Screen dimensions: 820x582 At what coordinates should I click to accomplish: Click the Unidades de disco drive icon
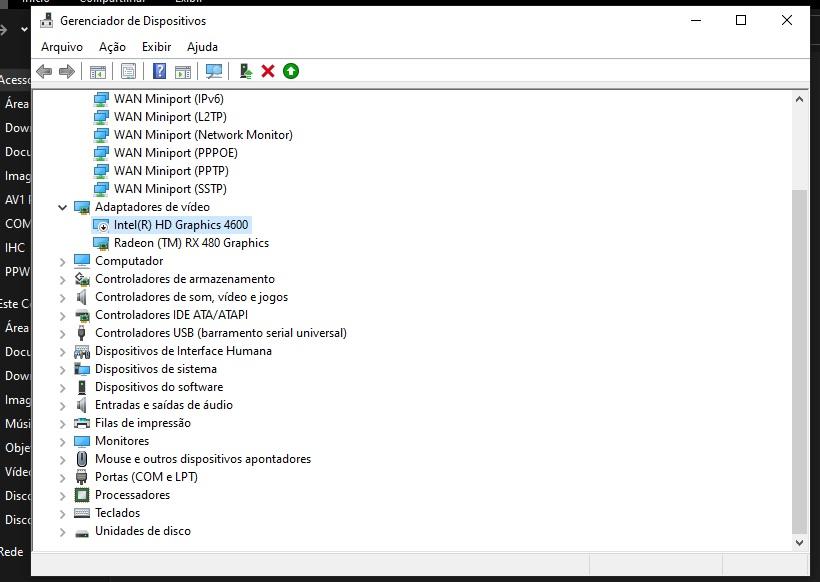coord(82,533)
